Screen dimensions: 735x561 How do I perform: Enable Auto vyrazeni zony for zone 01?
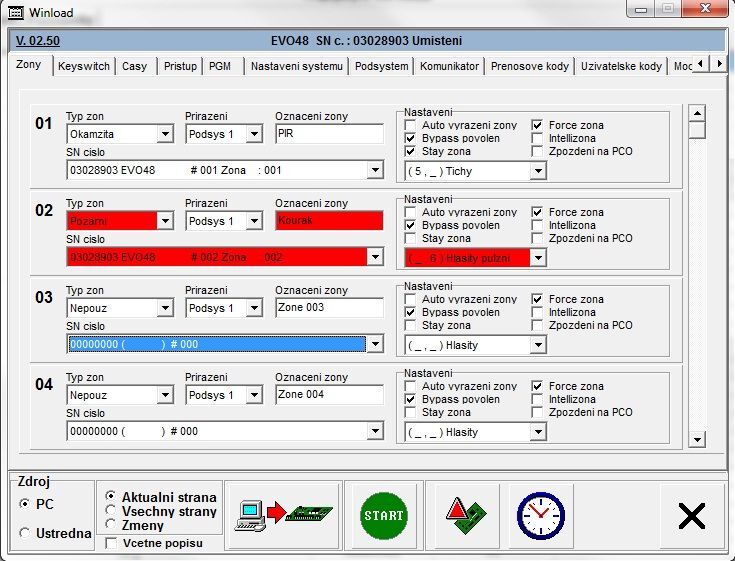click(x=410, y=126)
